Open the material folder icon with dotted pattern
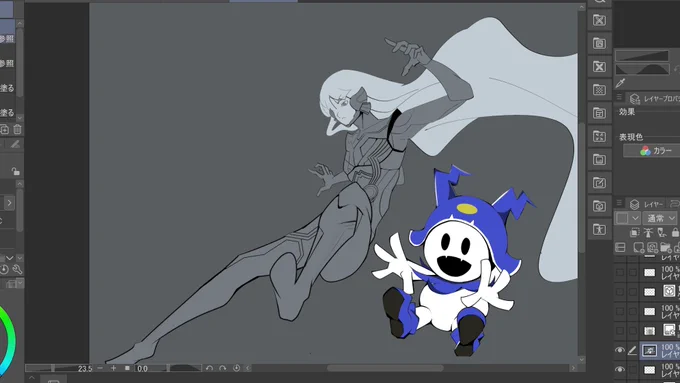 pyautogui.click(x=599, y=90)
